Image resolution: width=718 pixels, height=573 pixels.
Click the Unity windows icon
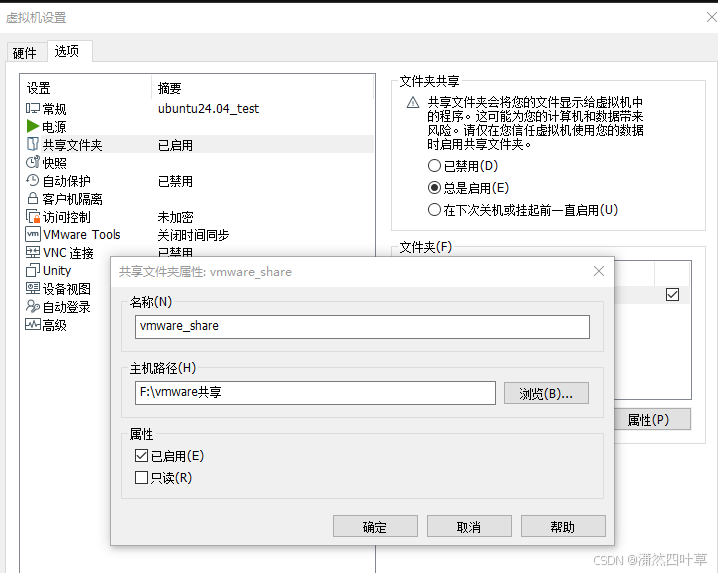click(33, 270)
